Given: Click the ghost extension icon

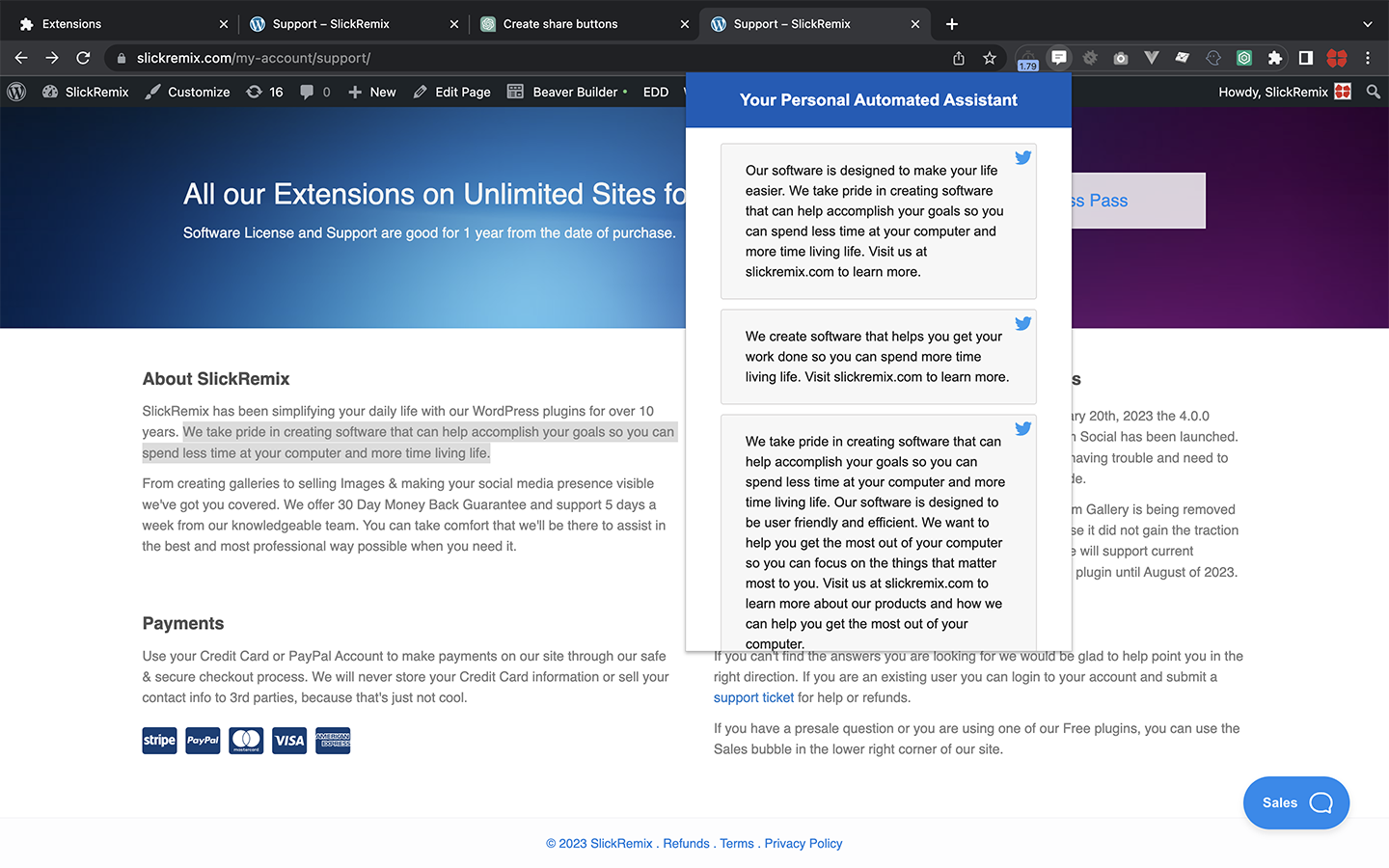Looking at the screenshot, I should tap(1213, 58).
